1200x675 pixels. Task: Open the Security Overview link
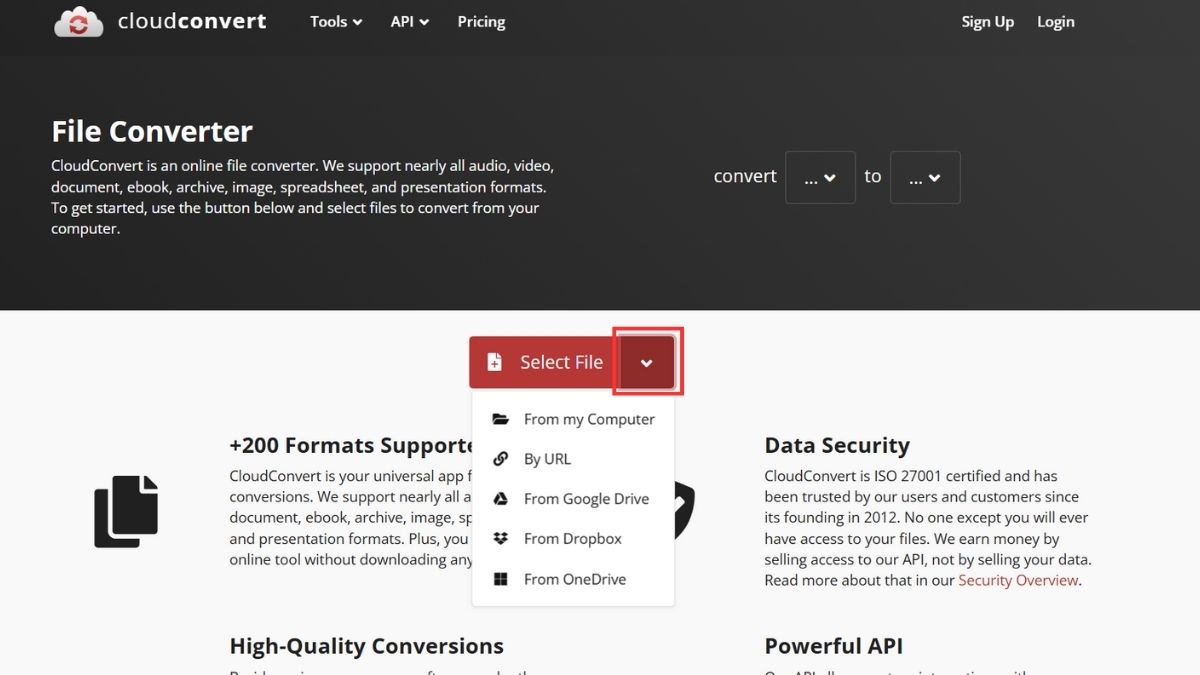tap(1018, 580)
